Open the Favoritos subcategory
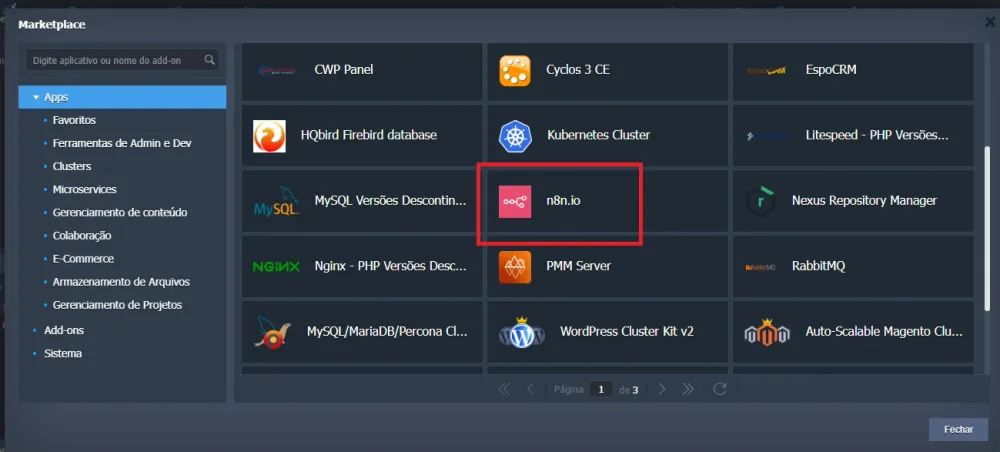Screen dimensions: 1000x452 tap(74, 120)
